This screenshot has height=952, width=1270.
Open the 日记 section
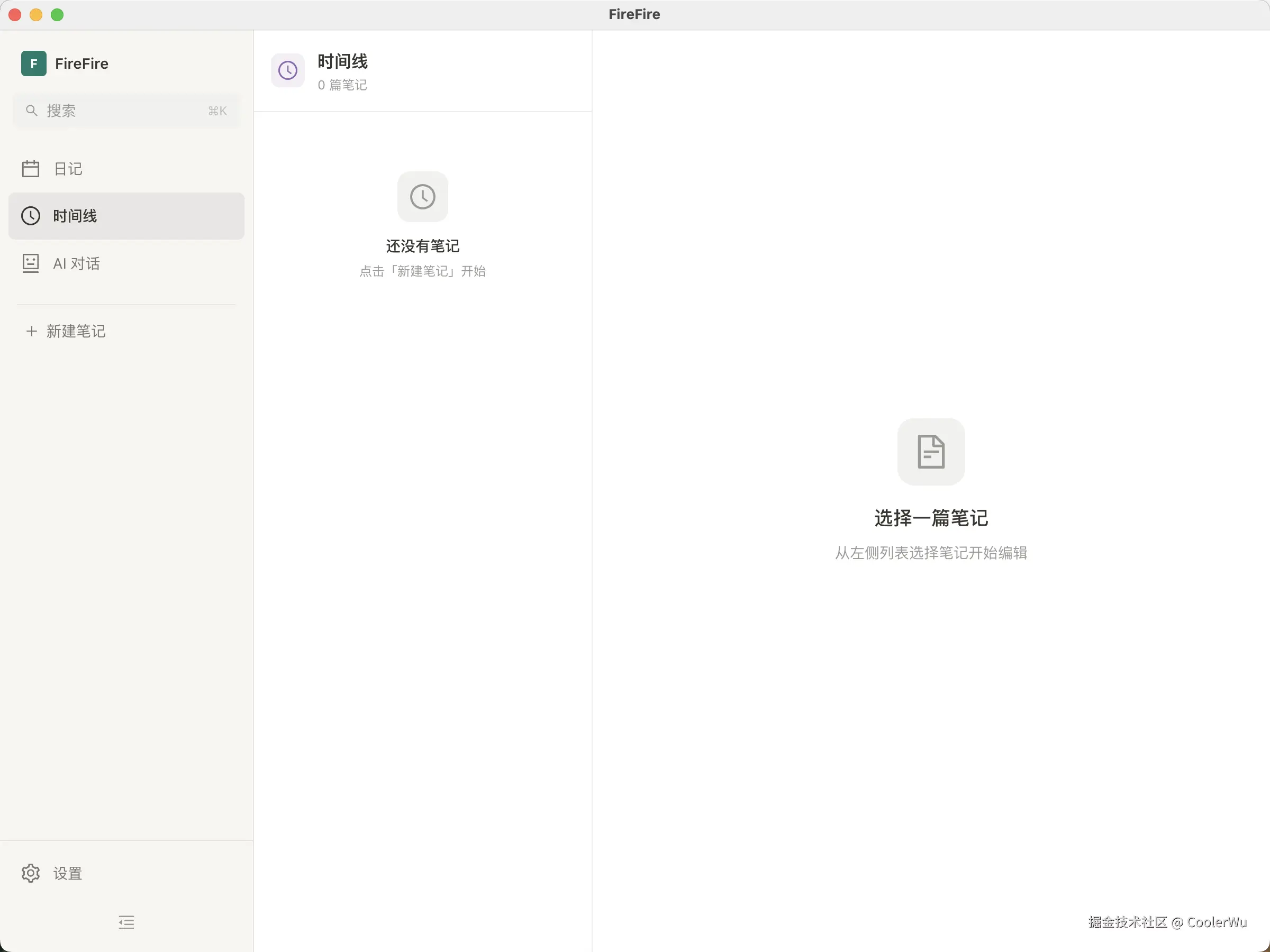point(68,169)
